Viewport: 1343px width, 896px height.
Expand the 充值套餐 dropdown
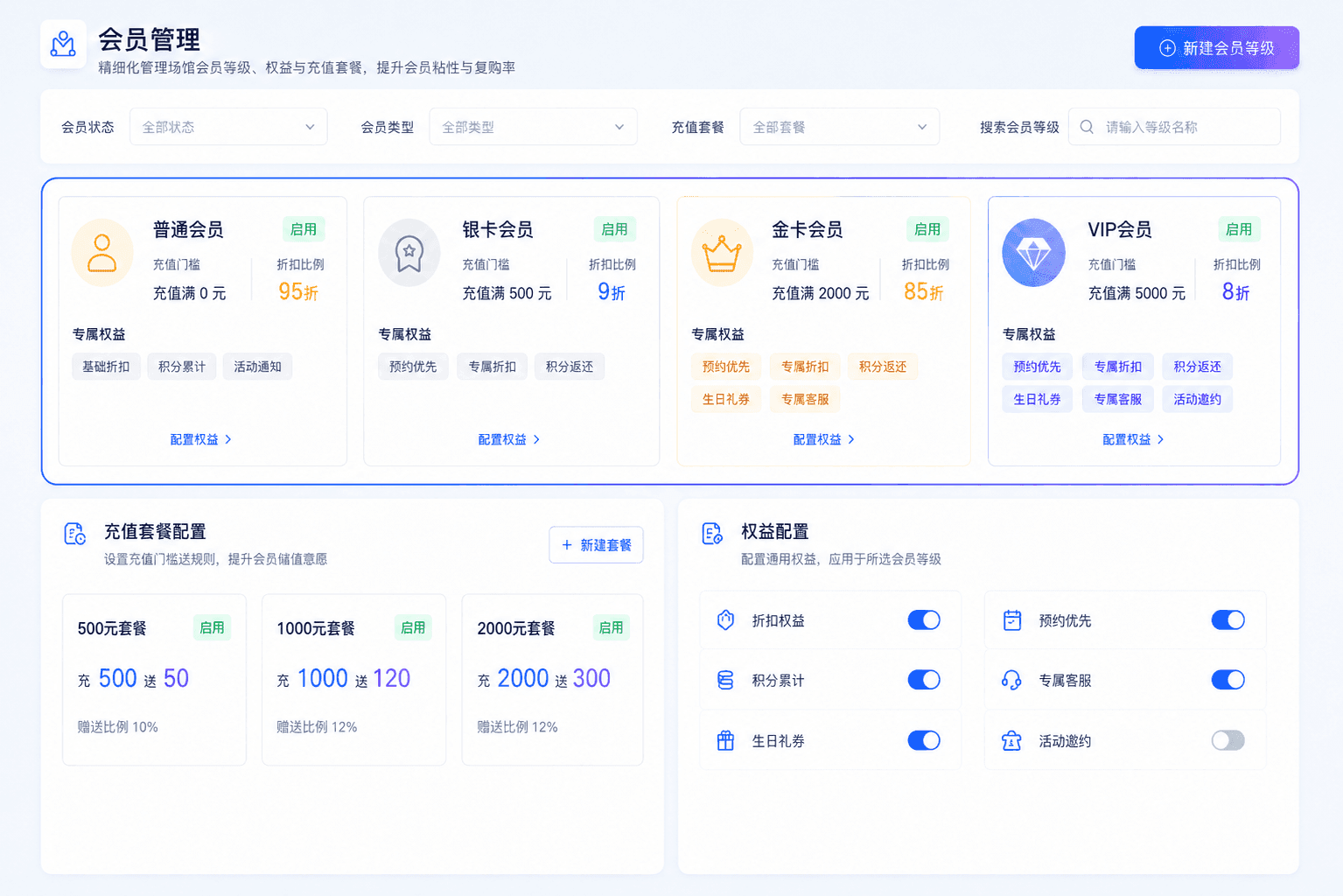point(839,127)
